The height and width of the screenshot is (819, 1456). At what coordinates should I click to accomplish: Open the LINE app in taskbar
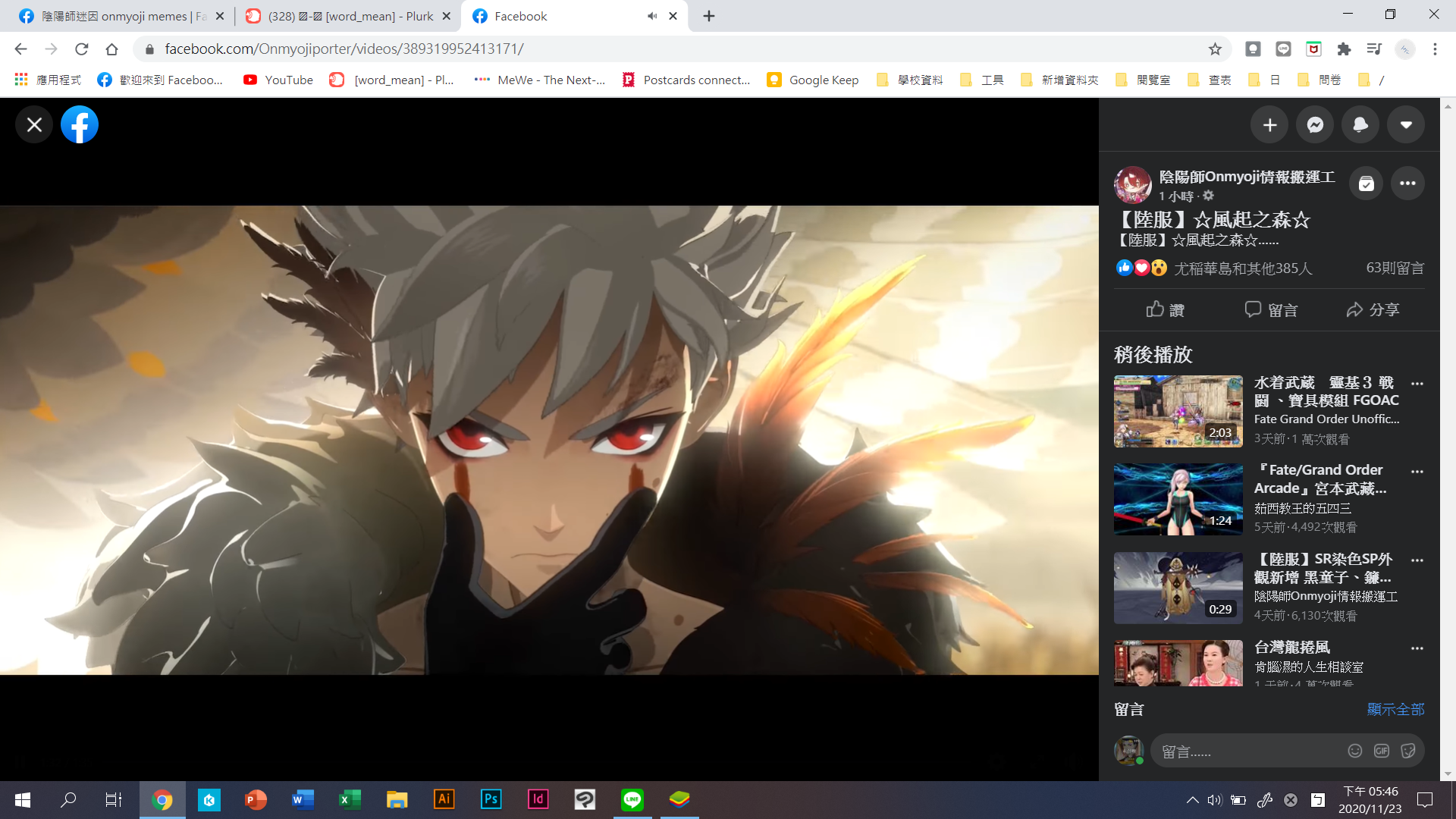click(x=632, y=799)
